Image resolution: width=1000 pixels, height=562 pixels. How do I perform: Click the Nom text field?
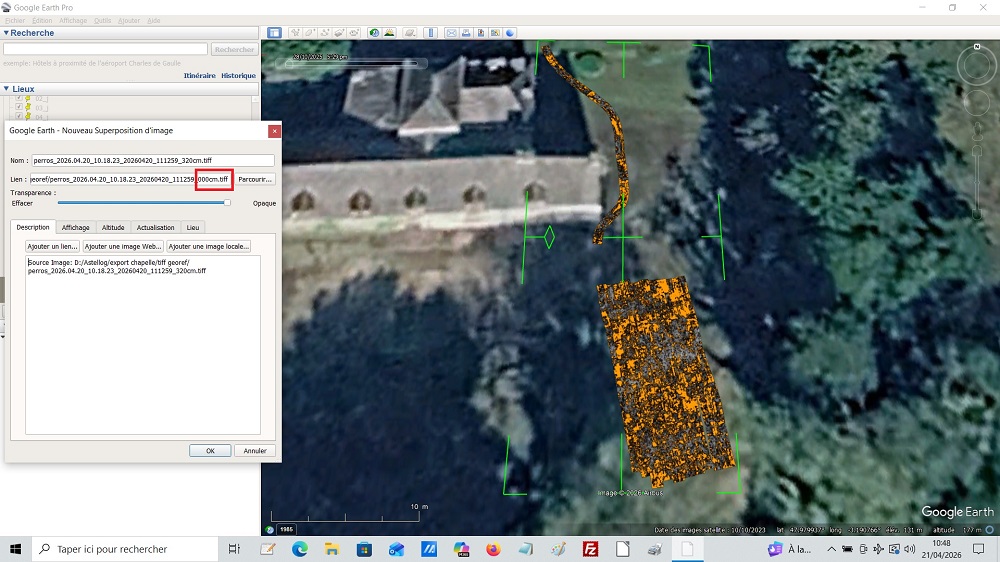click(x=152, y=160)
